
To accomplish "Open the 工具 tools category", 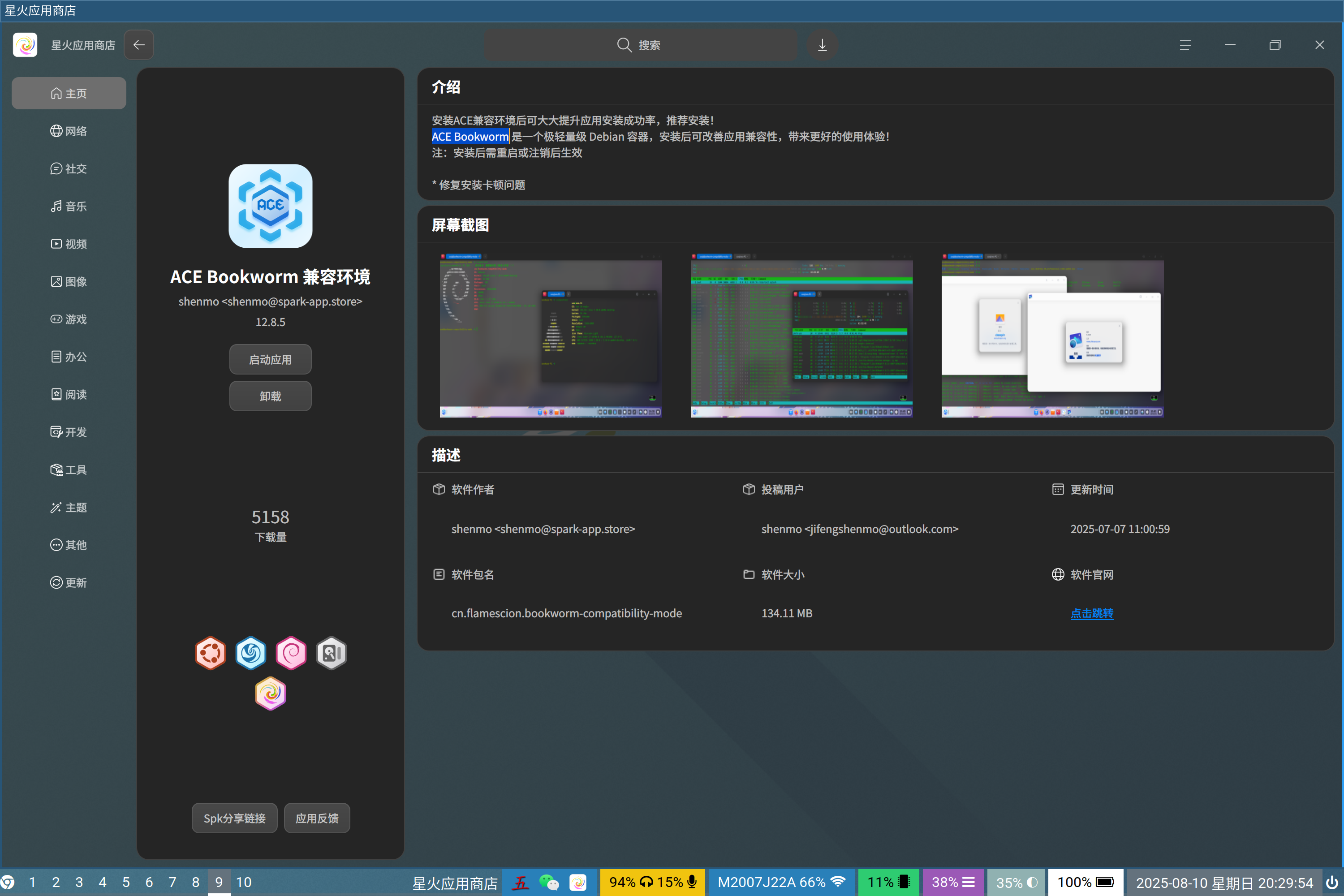I will [69, 470].
